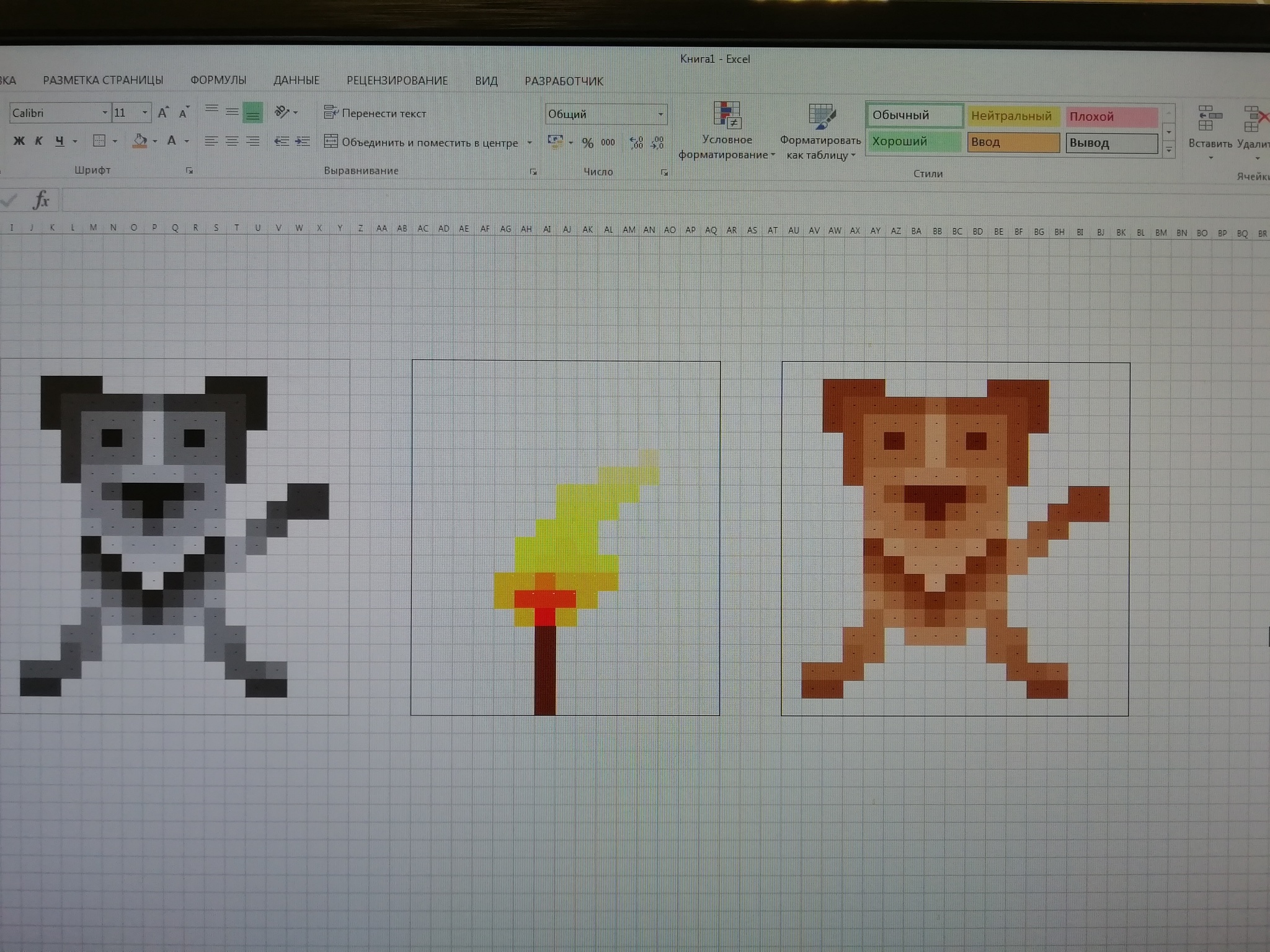Apply the Хороший green cell style
Screen dimensions: 1270x952
click(x=914, y=141)
